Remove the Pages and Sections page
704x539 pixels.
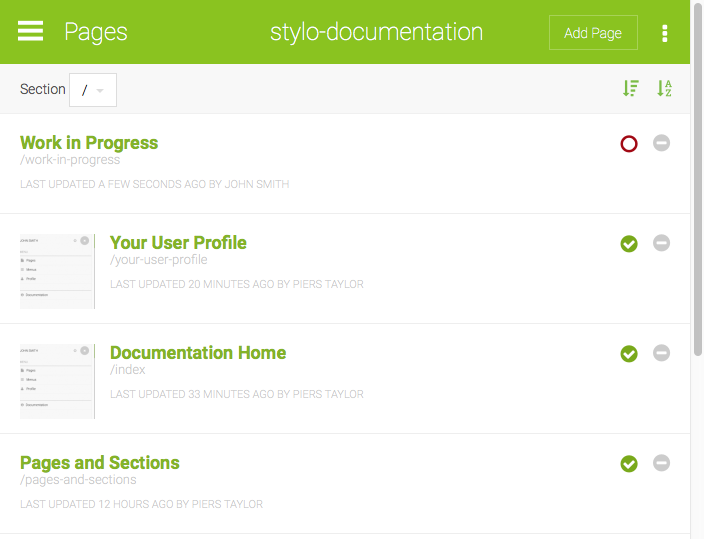(x=661, y=463)
